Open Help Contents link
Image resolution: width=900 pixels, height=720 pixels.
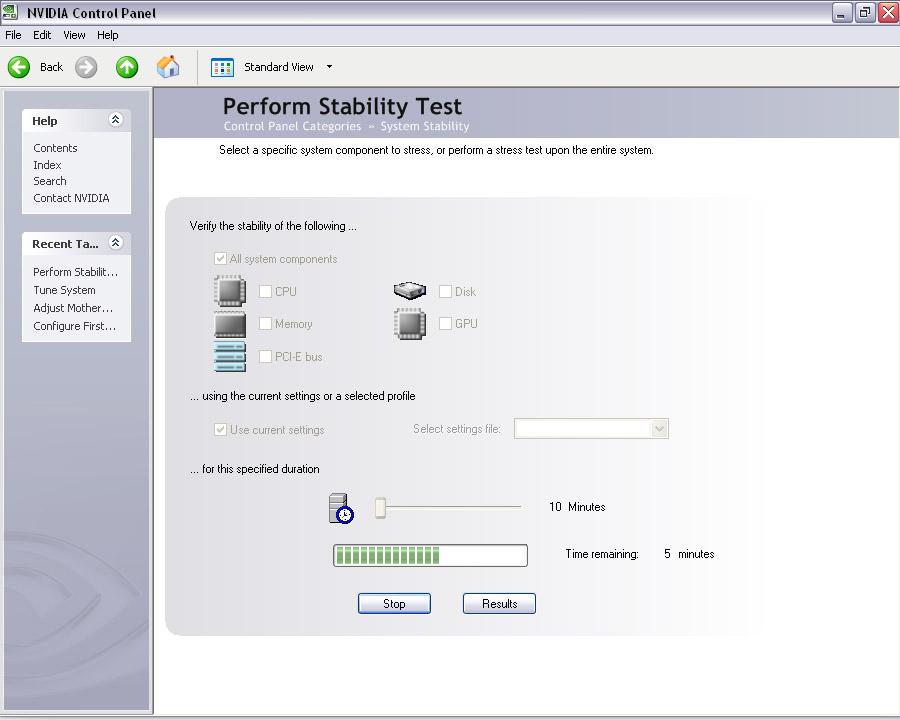(55, 148)
